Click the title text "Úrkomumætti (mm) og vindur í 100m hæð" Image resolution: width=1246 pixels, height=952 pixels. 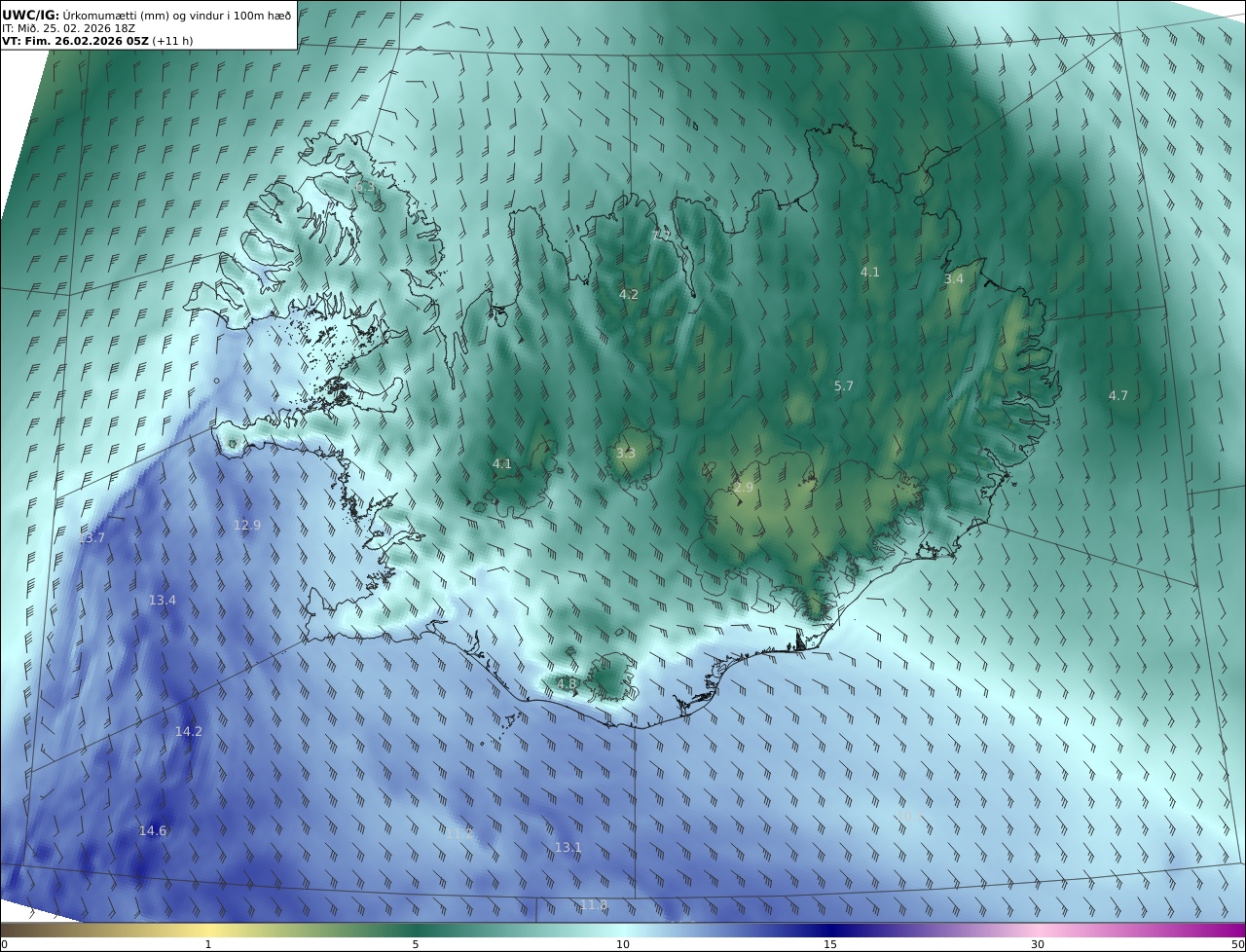(x=177, y=15)
